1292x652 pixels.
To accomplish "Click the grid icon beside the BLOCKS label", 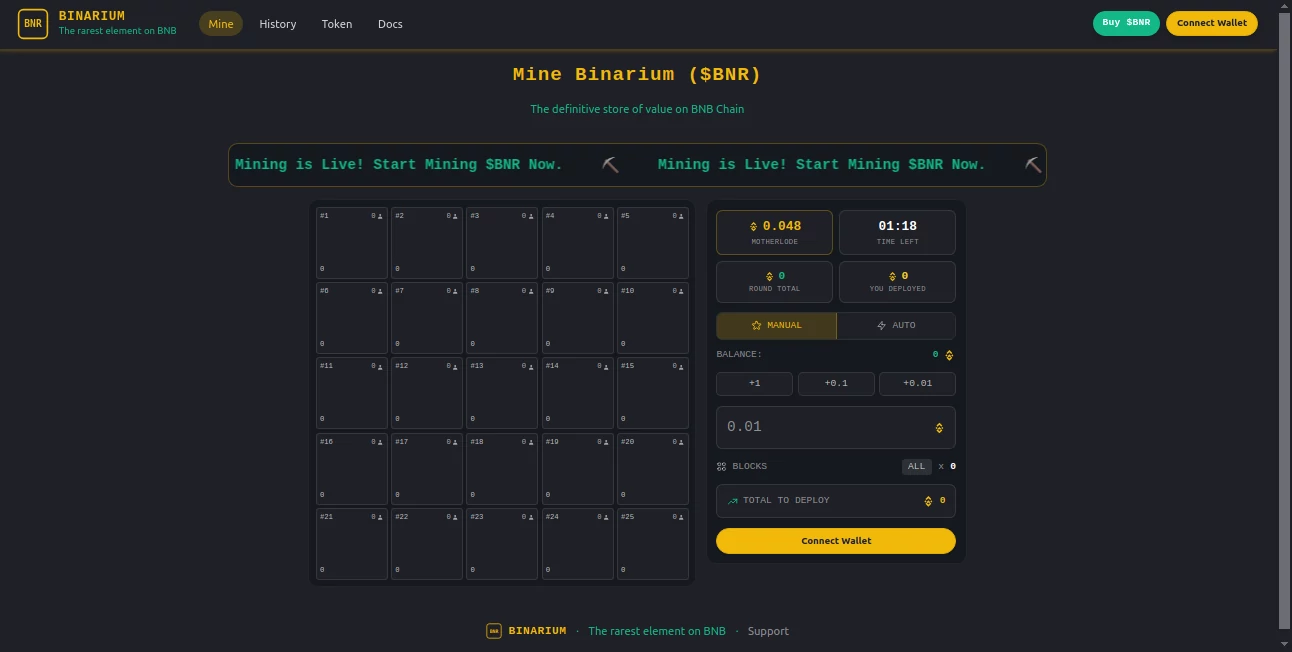I will (x=721, y=466).
